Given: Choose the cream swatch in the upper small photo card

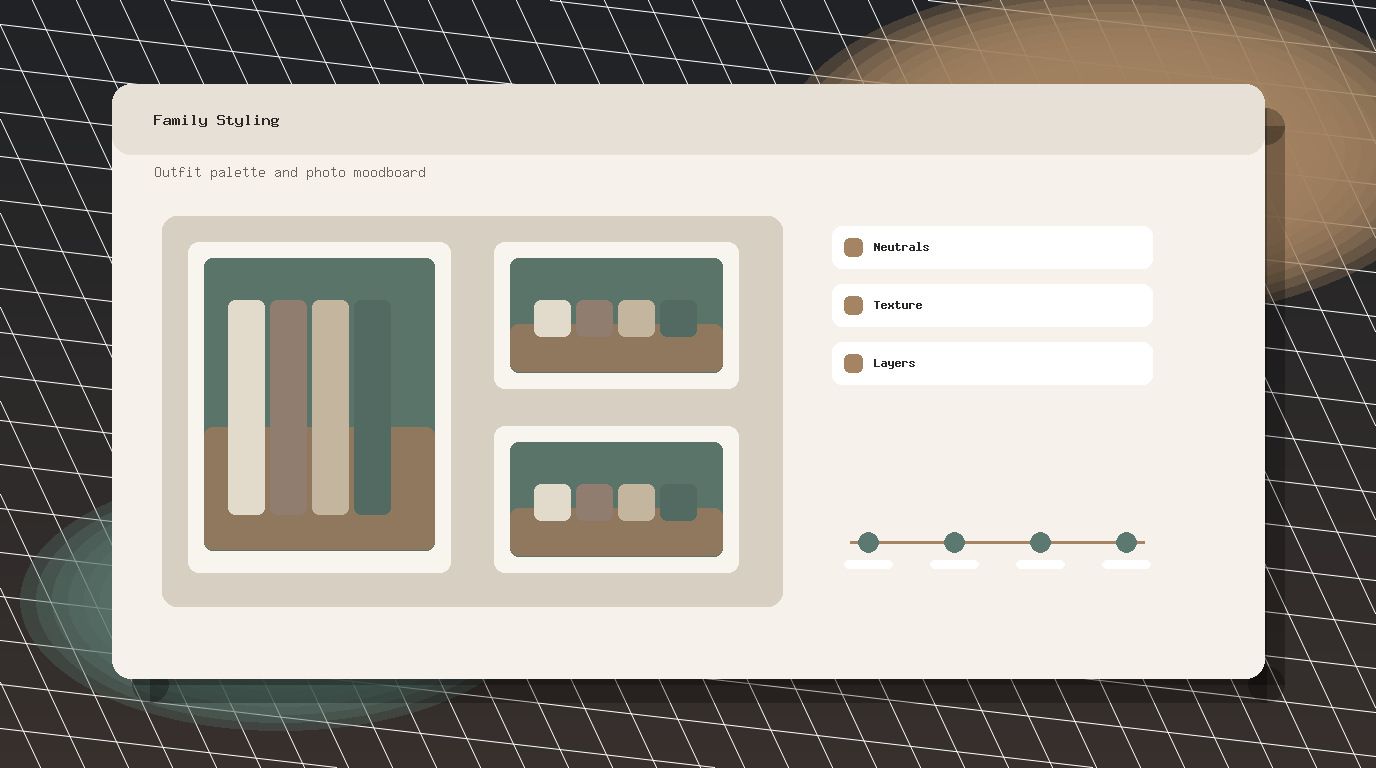Looking at the screenshot, I should coord(552,318).
